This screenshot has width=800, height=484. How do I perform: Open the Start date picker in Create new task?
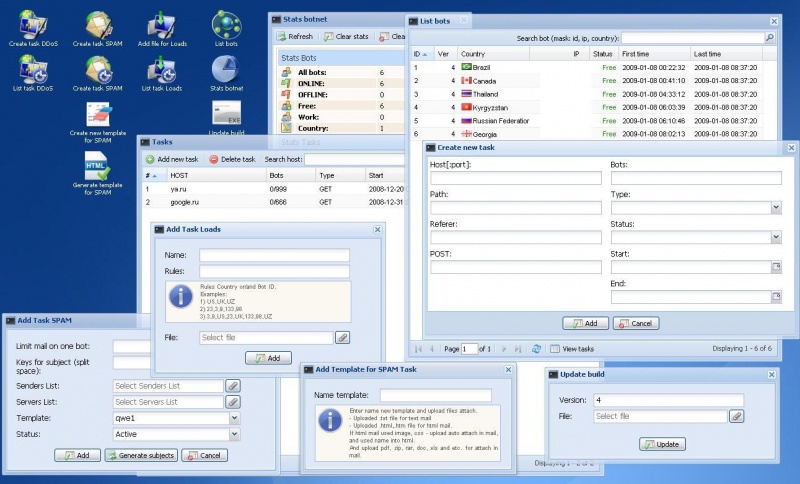point(775,267)
